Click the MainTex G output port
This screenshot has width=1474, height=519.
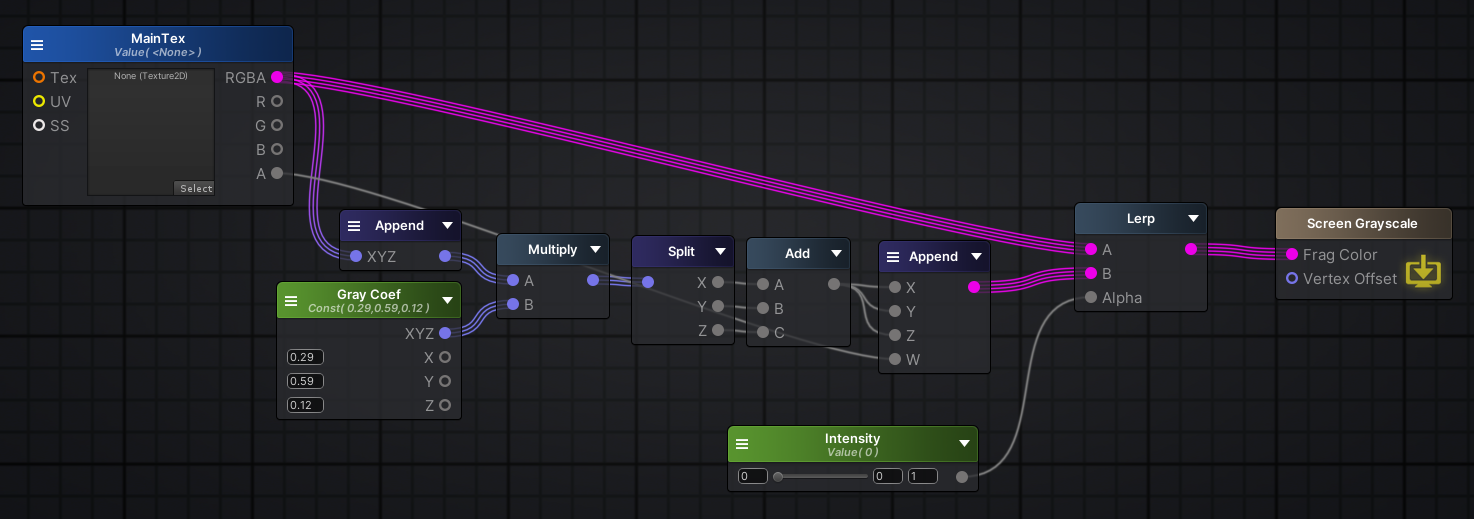277,125
